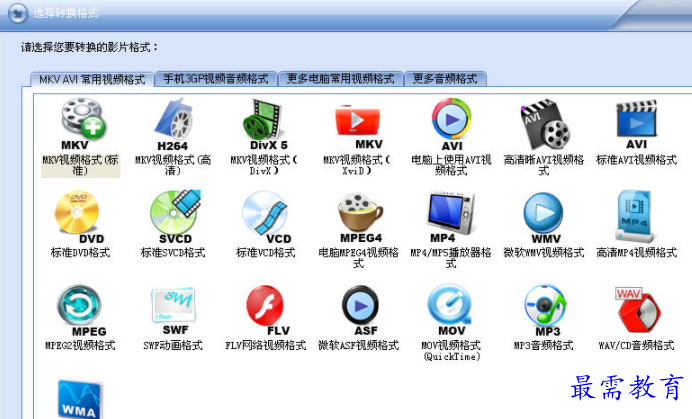Choose the SWF animation format icon

pyautogui.click(x=173, y=311)
